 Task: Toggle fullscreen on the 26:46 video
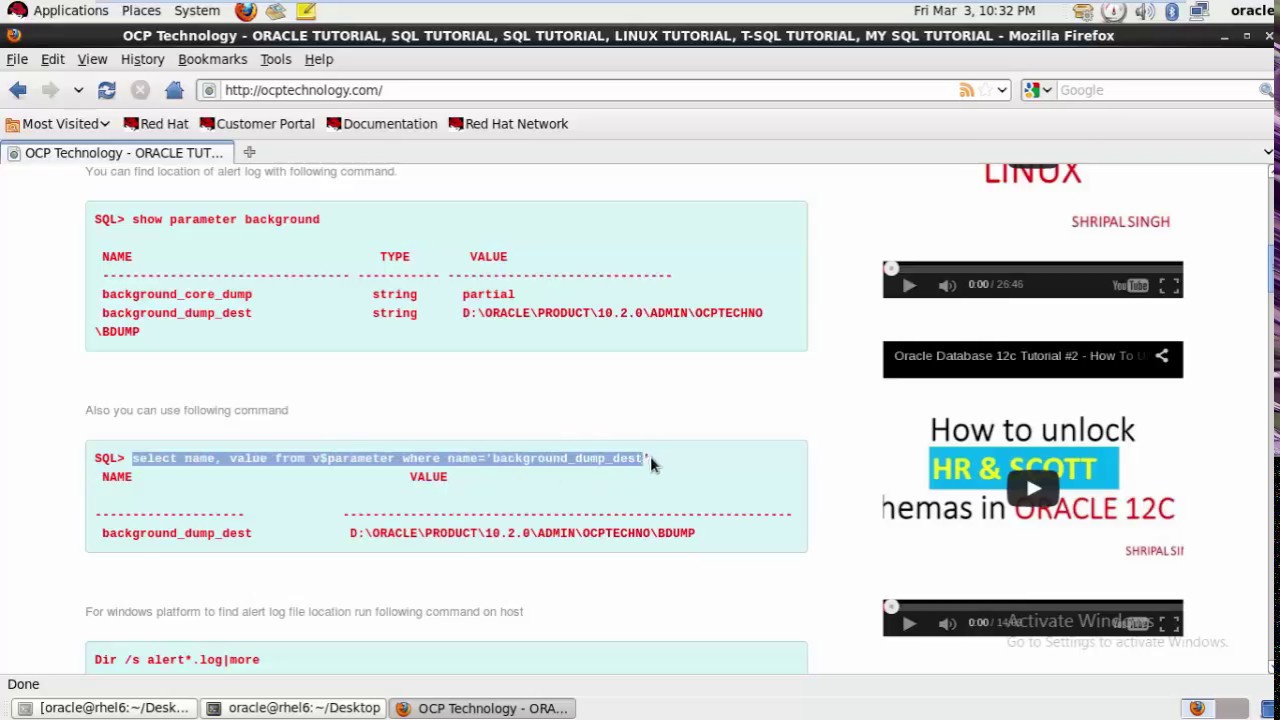1169,285
